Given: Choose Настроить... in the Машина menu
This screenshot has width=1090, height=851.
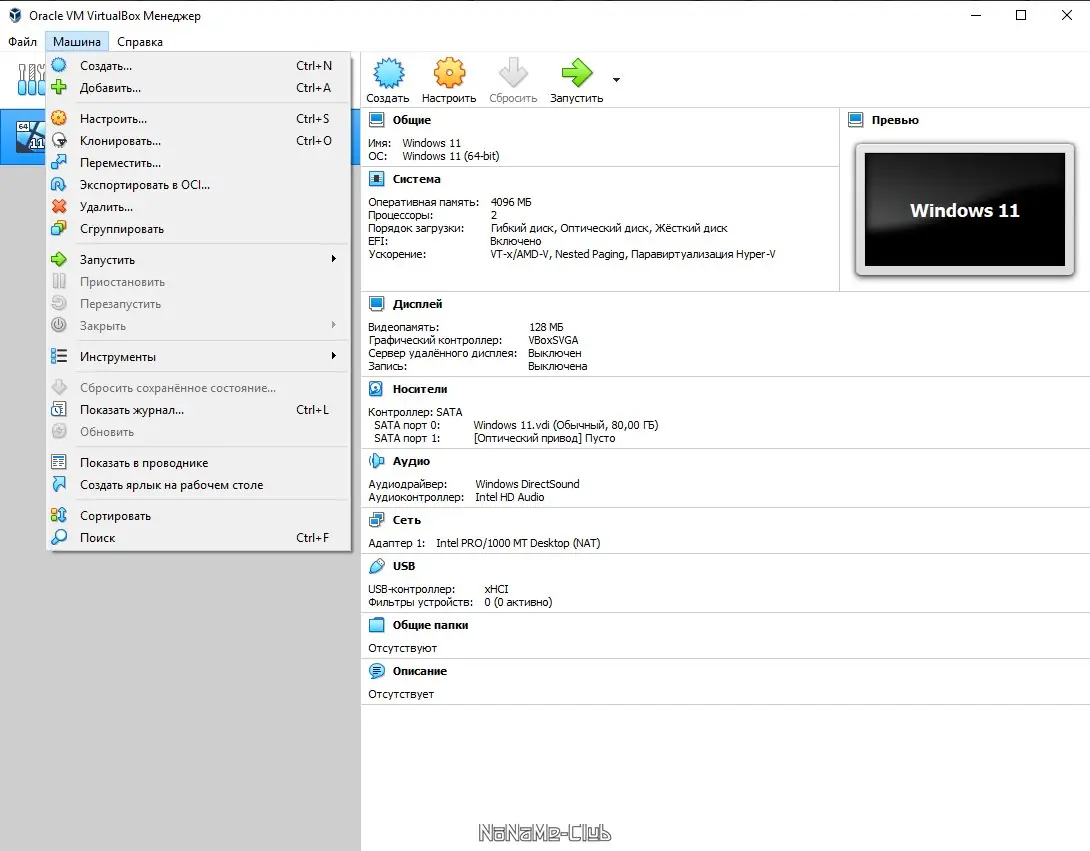Looking at the screenshot, I should pos(199,119).
